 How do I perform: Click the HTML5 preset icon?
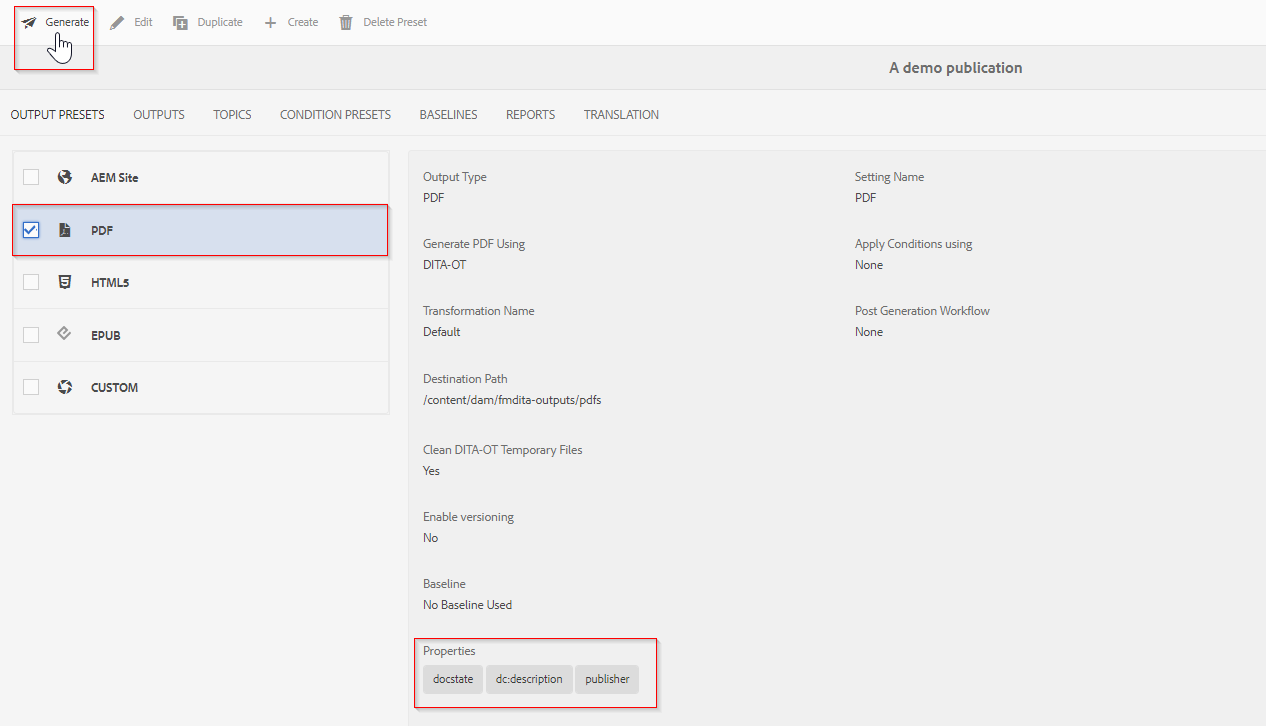tap(64, 282)
